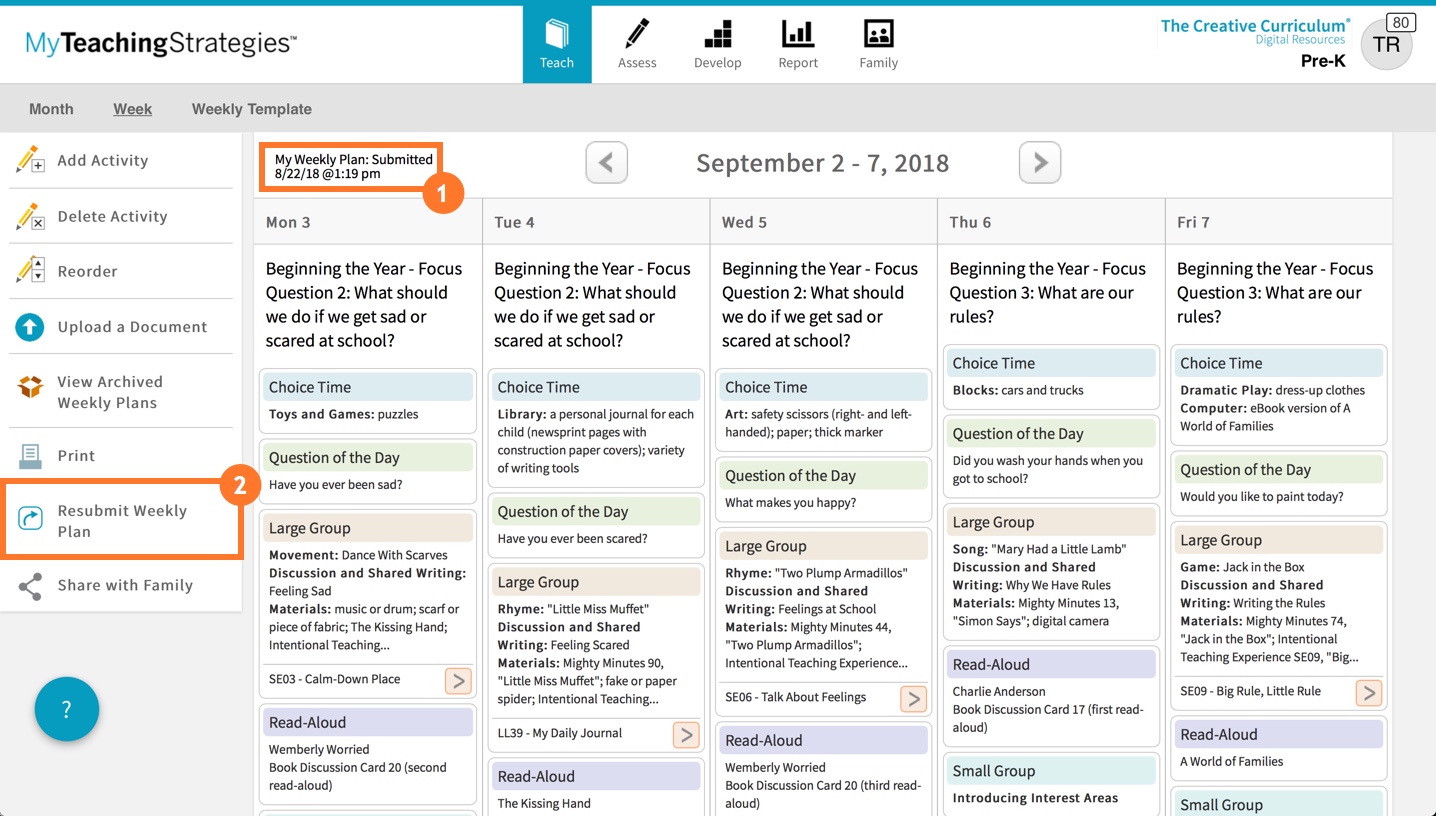Open the Weekly Template tab
1436x816 pixels.
point(251,108)
